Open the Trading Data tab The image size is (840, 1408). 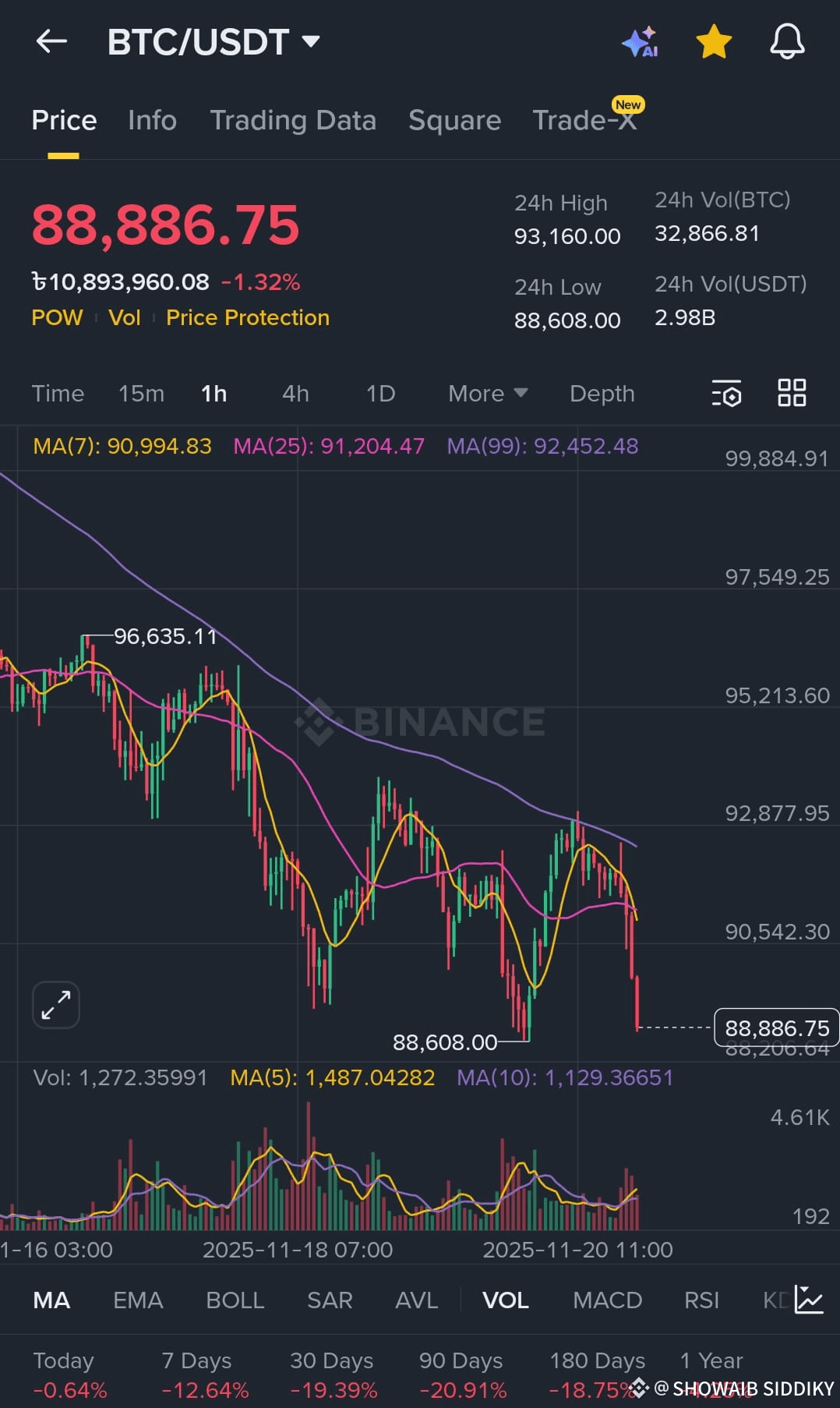(293, 120)
